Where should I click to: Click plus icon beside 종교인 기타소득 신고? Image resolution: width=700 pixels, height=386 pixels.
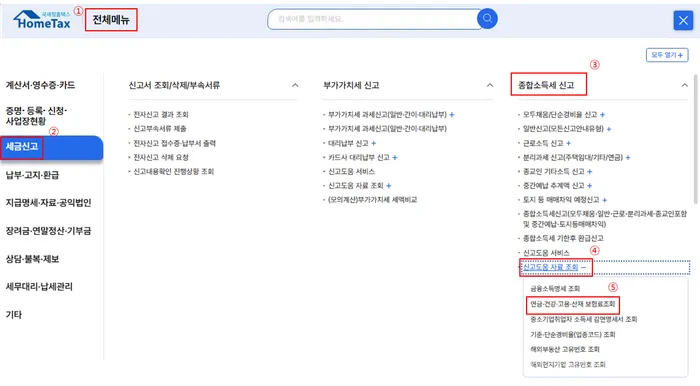point(589,172)
